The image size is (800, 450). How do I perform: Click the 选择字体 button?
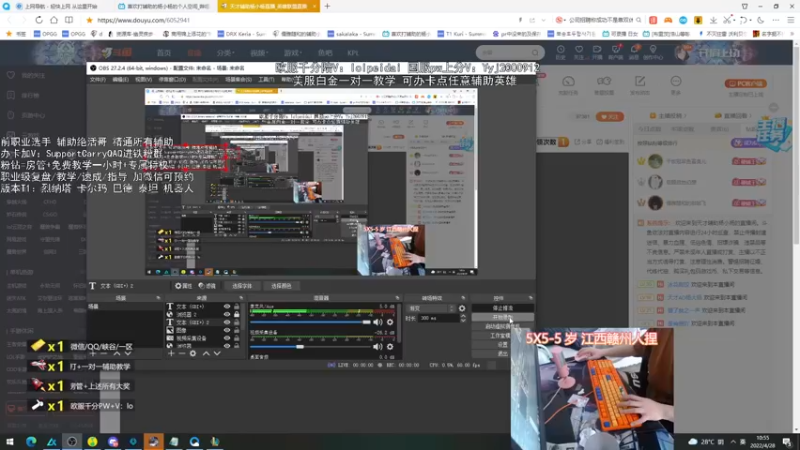point(242,286)
